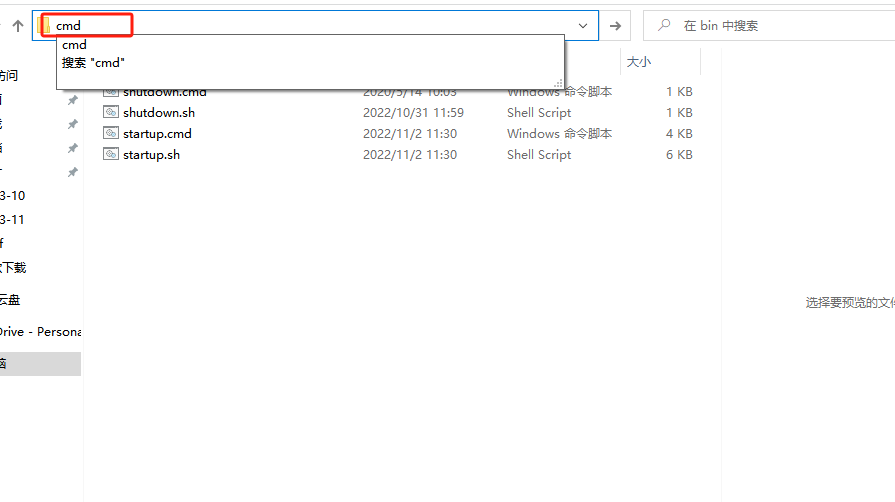
Task: Click the 4 KB size cell
Action: [679, 134]
